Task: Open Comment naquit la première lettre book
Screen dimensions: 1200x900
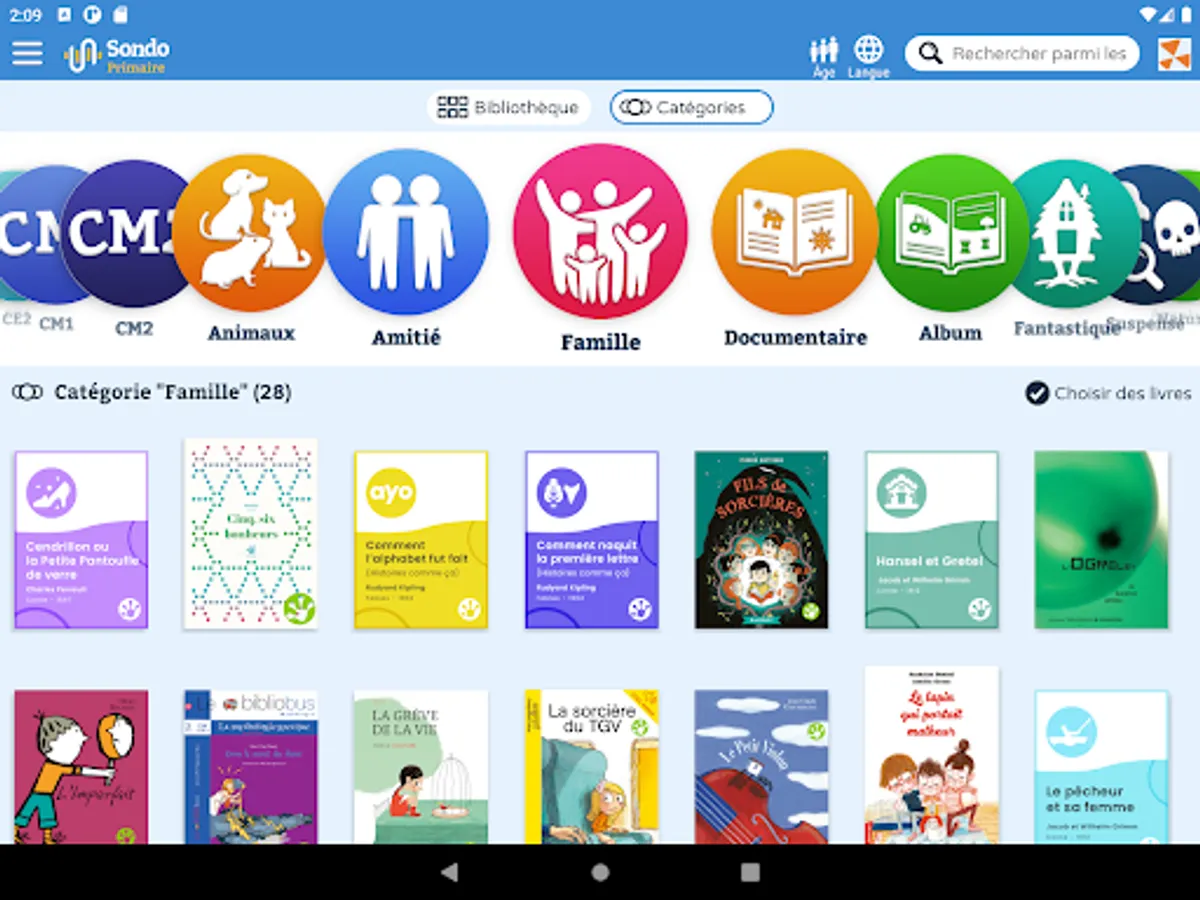Action: click(x=592, y=540)
